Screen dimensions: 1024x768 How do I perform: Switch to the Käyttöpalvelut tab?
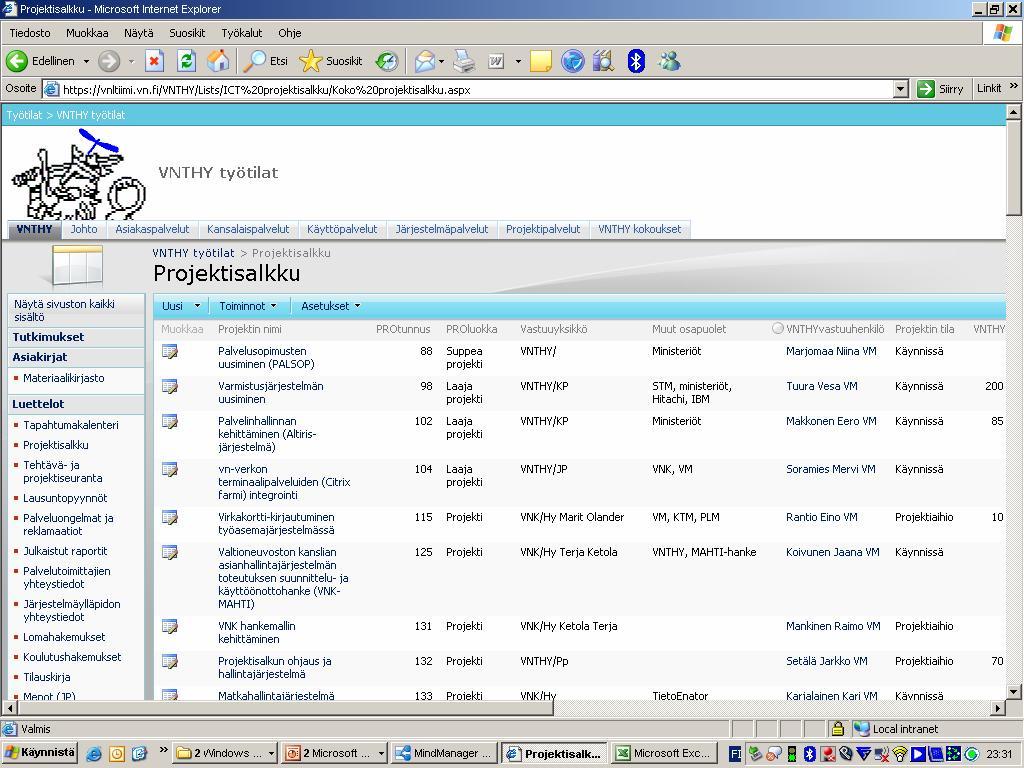342,229
